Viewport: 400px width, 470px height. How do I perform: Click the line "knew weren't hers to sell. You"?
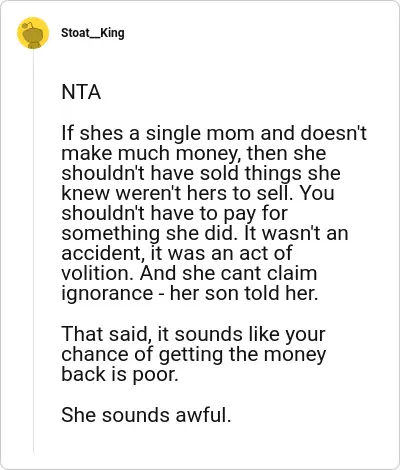198,193
